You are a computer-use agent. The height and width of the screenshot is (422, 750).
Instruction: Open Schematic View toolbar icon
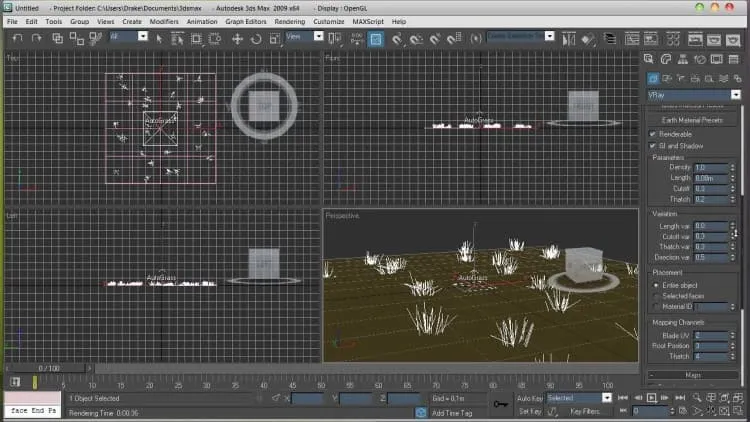(x=651, y=39)
